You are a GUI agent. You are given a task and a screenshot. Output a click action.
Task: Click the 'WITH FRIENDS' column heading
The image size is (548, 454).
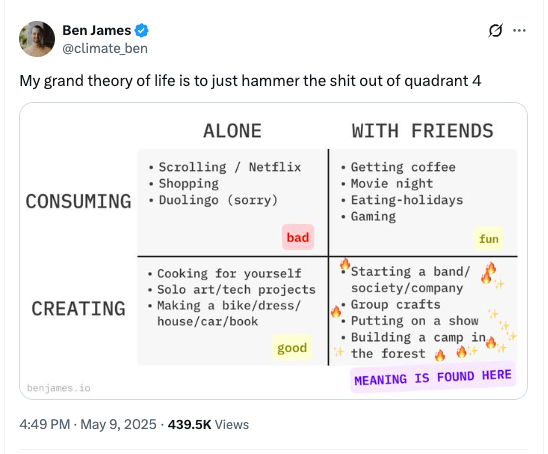[x=423, y=131]
